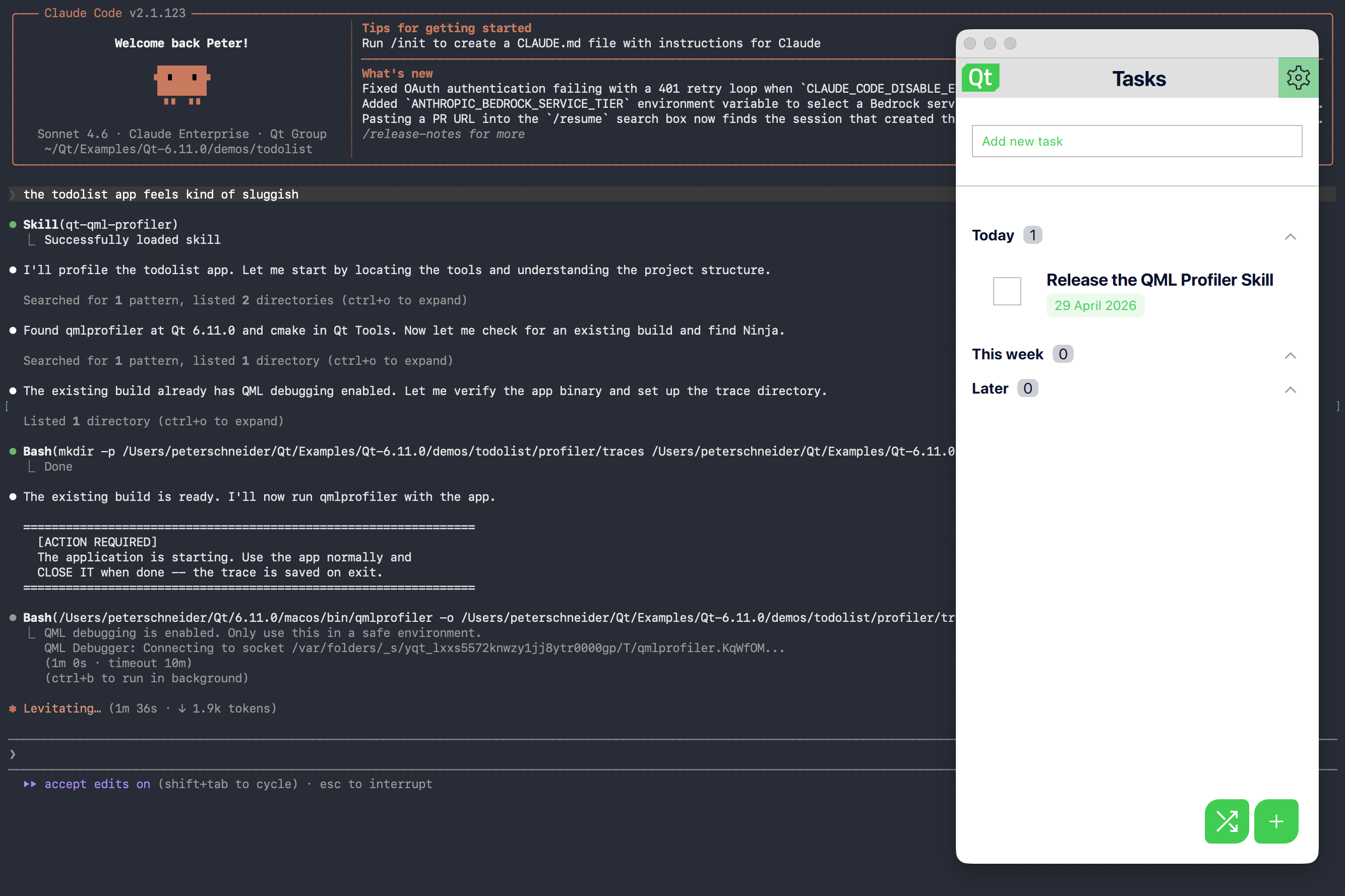Click the accept edits on mode indicator
Screen dimensions: 1345x896
coord(97,784)
